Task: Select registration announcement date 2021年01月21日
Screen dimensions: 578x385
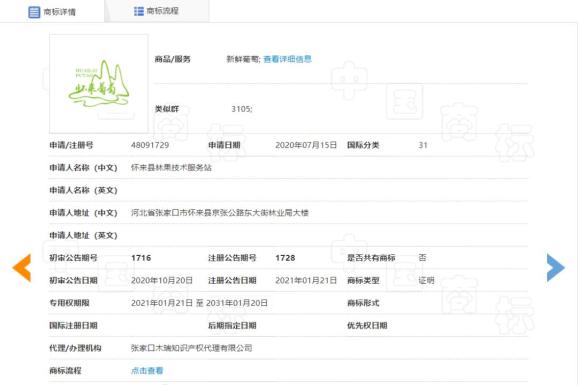Action: tap(306, 280)
